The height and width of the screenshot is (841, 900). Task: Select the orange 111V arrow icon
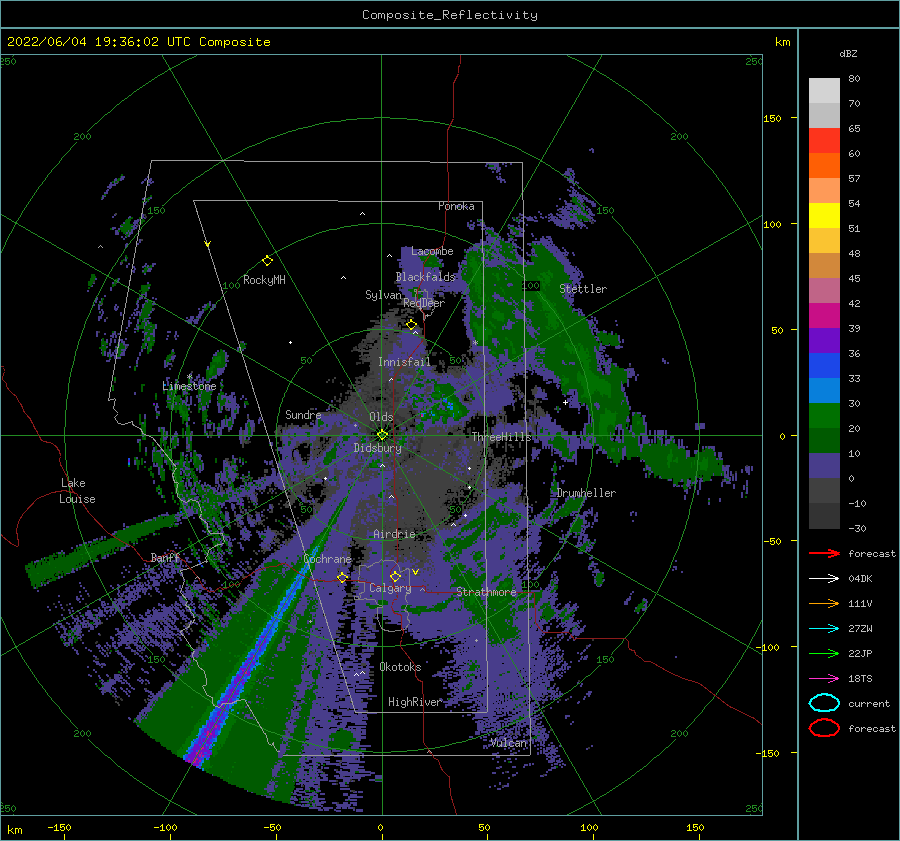point(824,603)
